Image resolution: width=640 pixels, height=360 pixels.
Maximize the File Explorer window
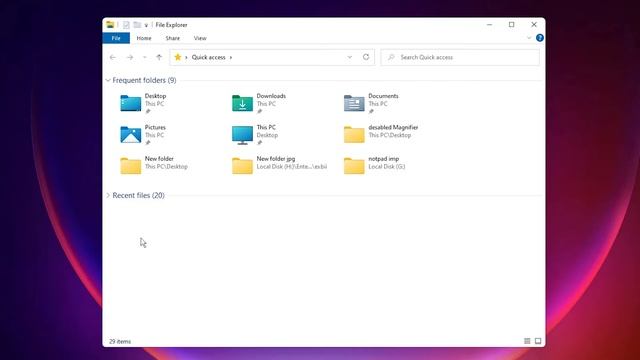(x=511, y=24)
